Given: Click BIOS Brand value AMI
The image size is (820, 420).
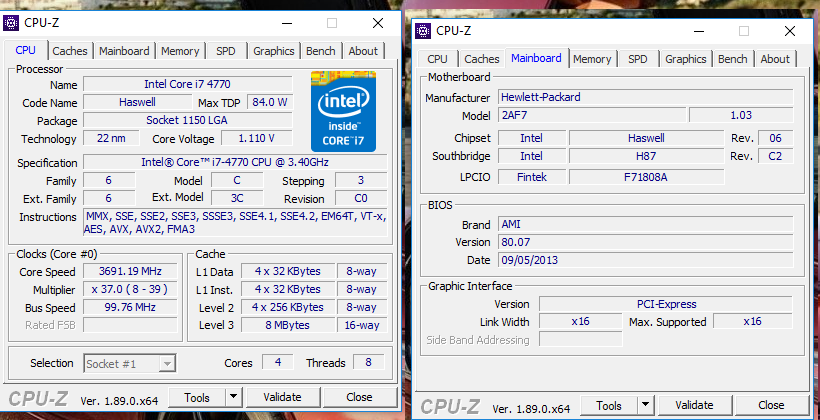Looking at the screenshot, I should pyautogui.click(x=646, y=224).
